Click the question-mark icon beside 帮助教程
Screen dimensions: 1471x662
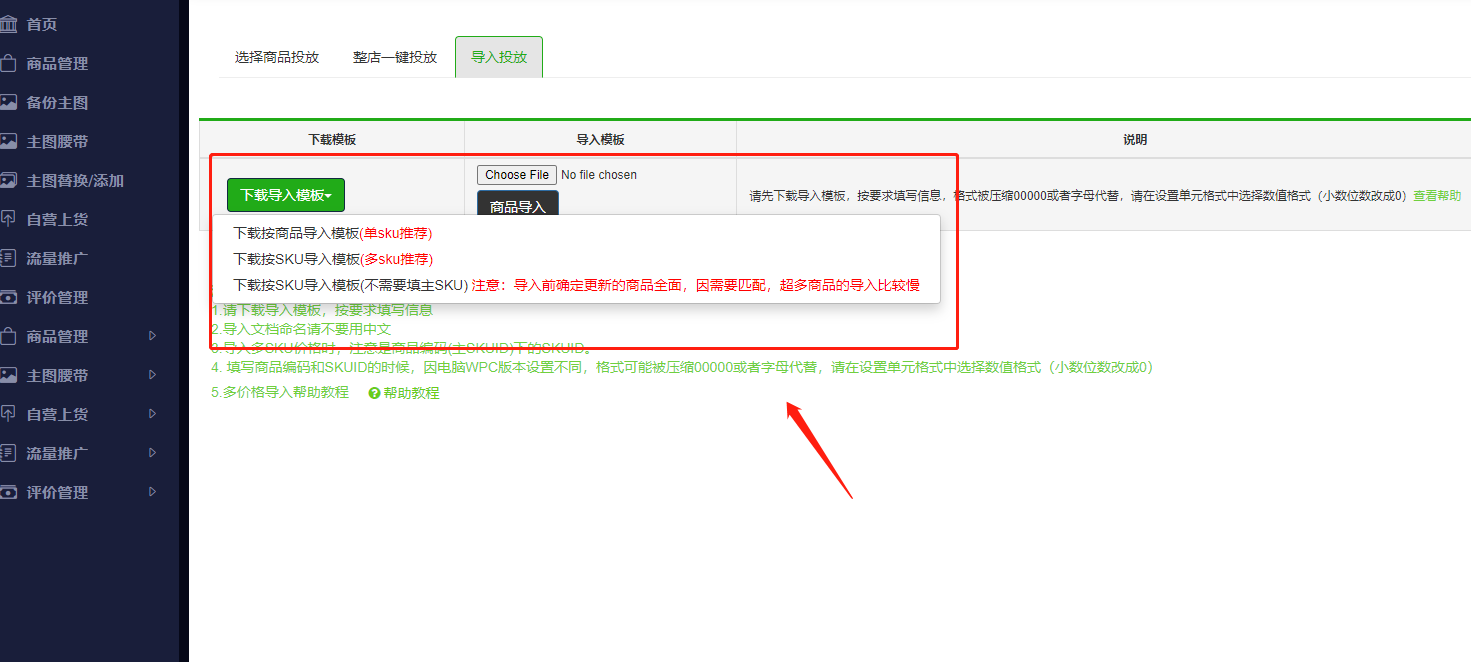point(374,394)
